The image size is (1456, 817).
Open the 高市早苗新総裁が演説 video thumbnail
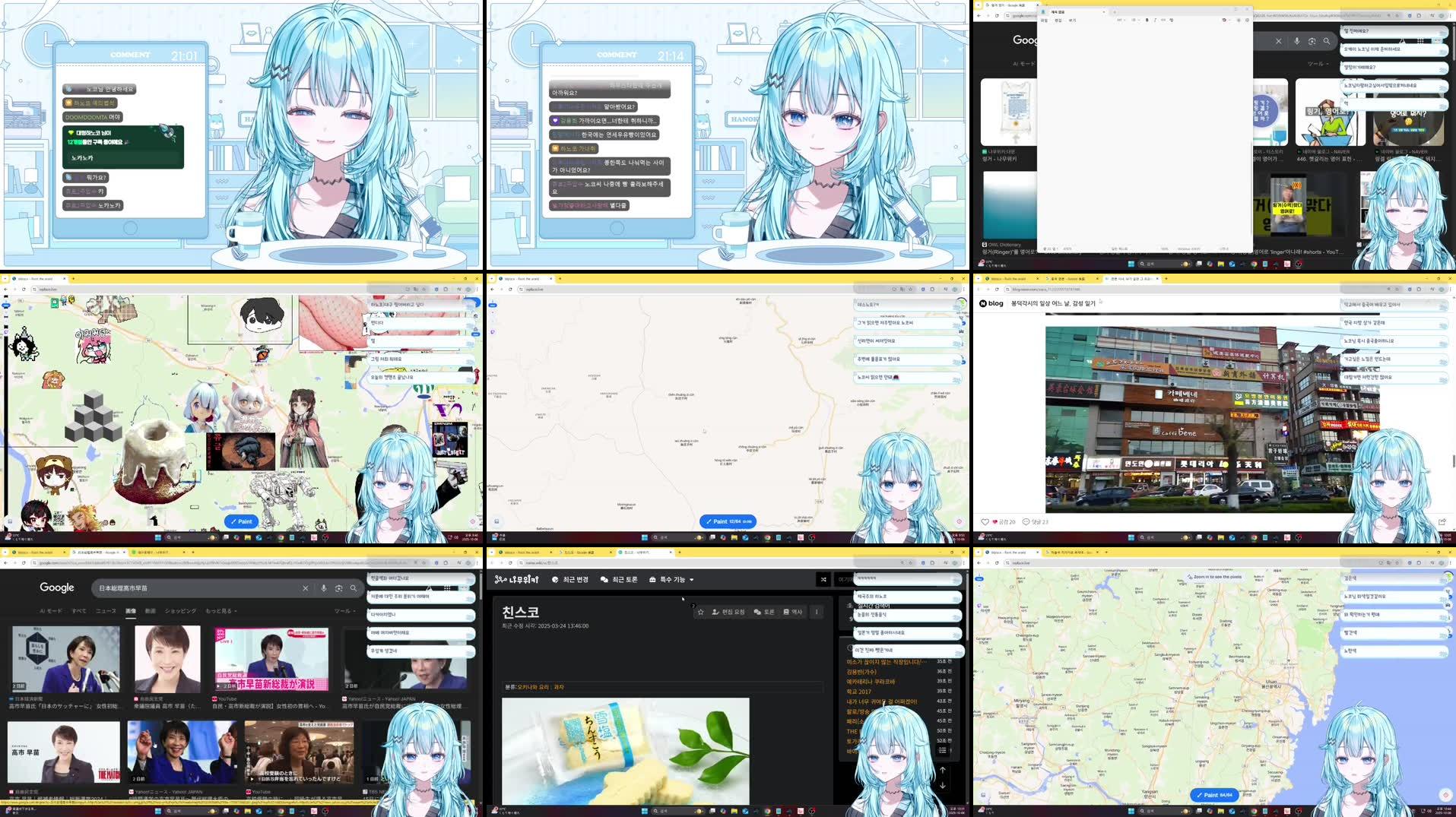271,659
